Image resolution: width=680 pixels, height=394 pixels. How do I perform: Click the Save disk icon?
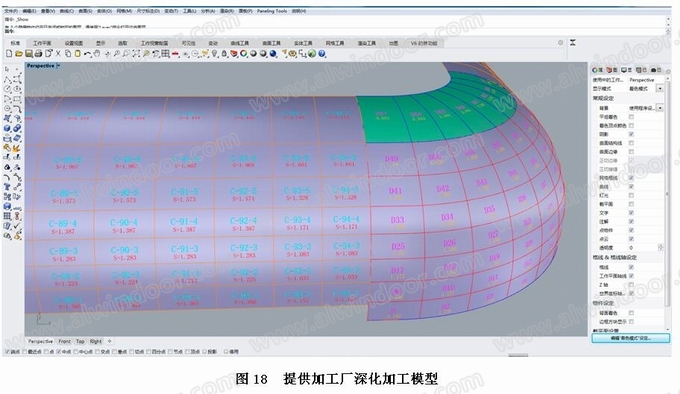29,54
